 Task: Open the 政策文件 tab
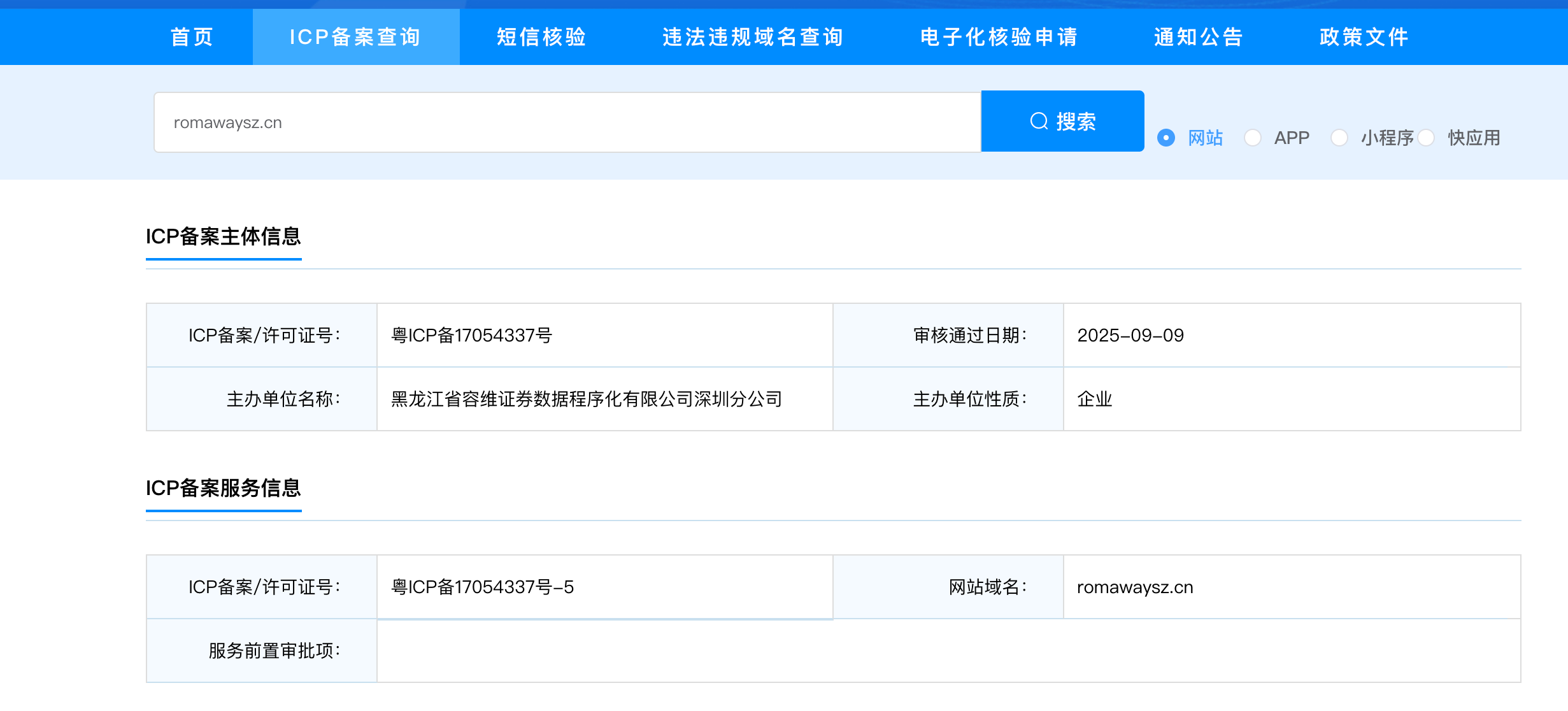(x=1364, y=37)
